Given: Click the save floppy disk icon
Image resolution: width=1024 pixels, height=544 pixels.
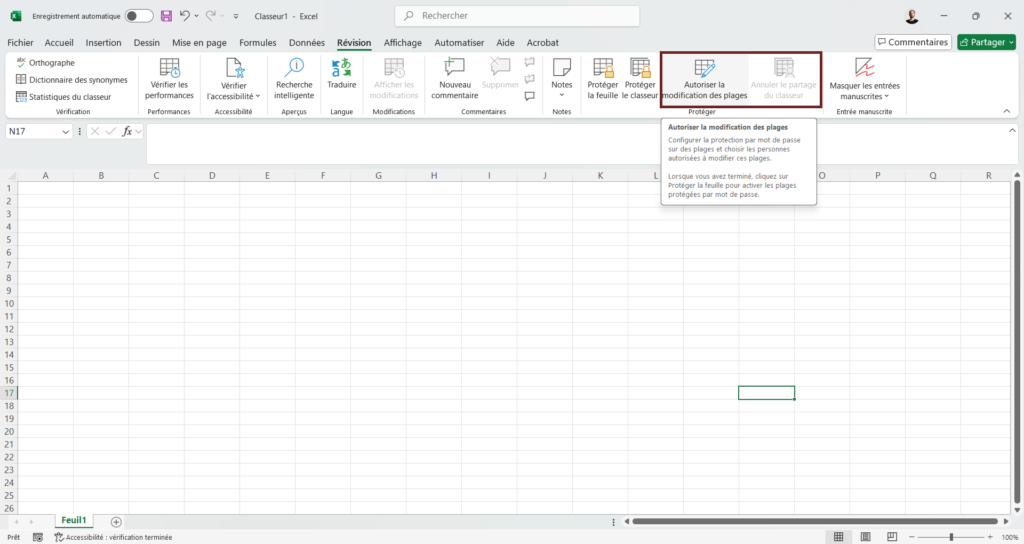Looking at the screenshot, I should (x=166, y=16).
